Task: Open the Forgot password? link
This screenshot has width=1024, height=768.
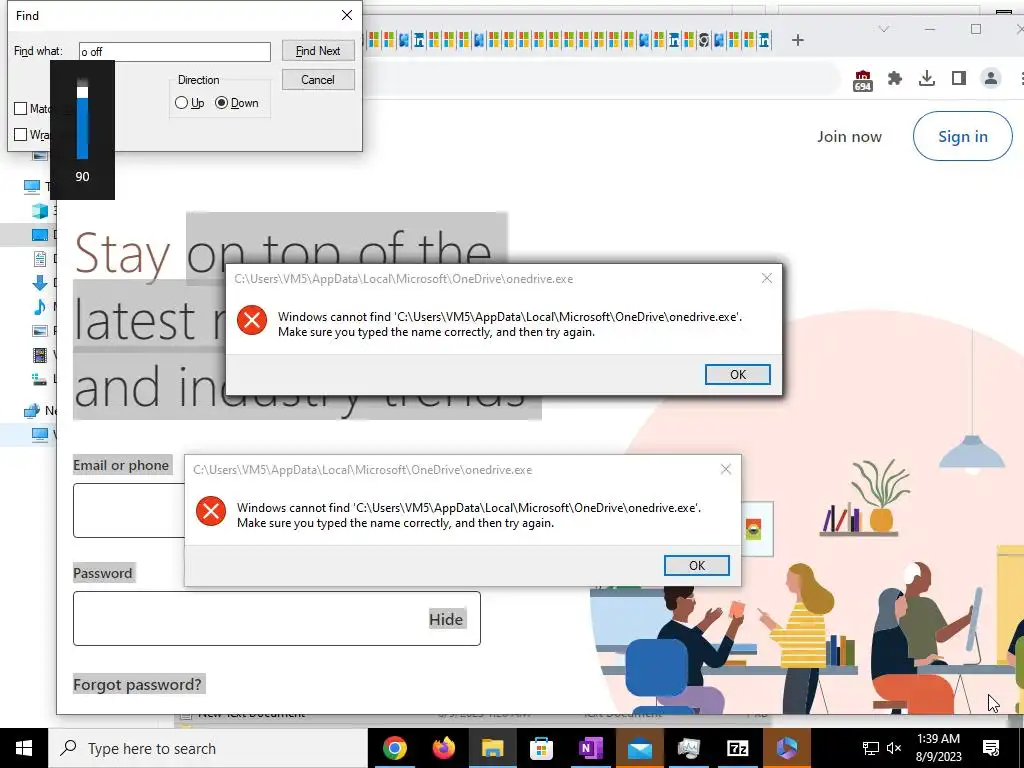Action: 138,684
